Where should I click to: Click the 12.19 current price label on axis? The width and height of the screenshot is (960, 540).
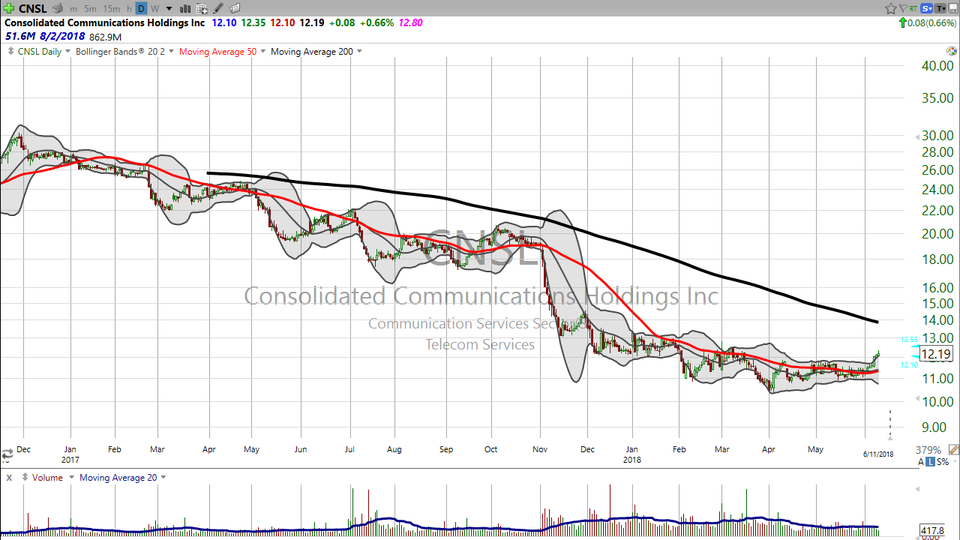tap(935, 354)
